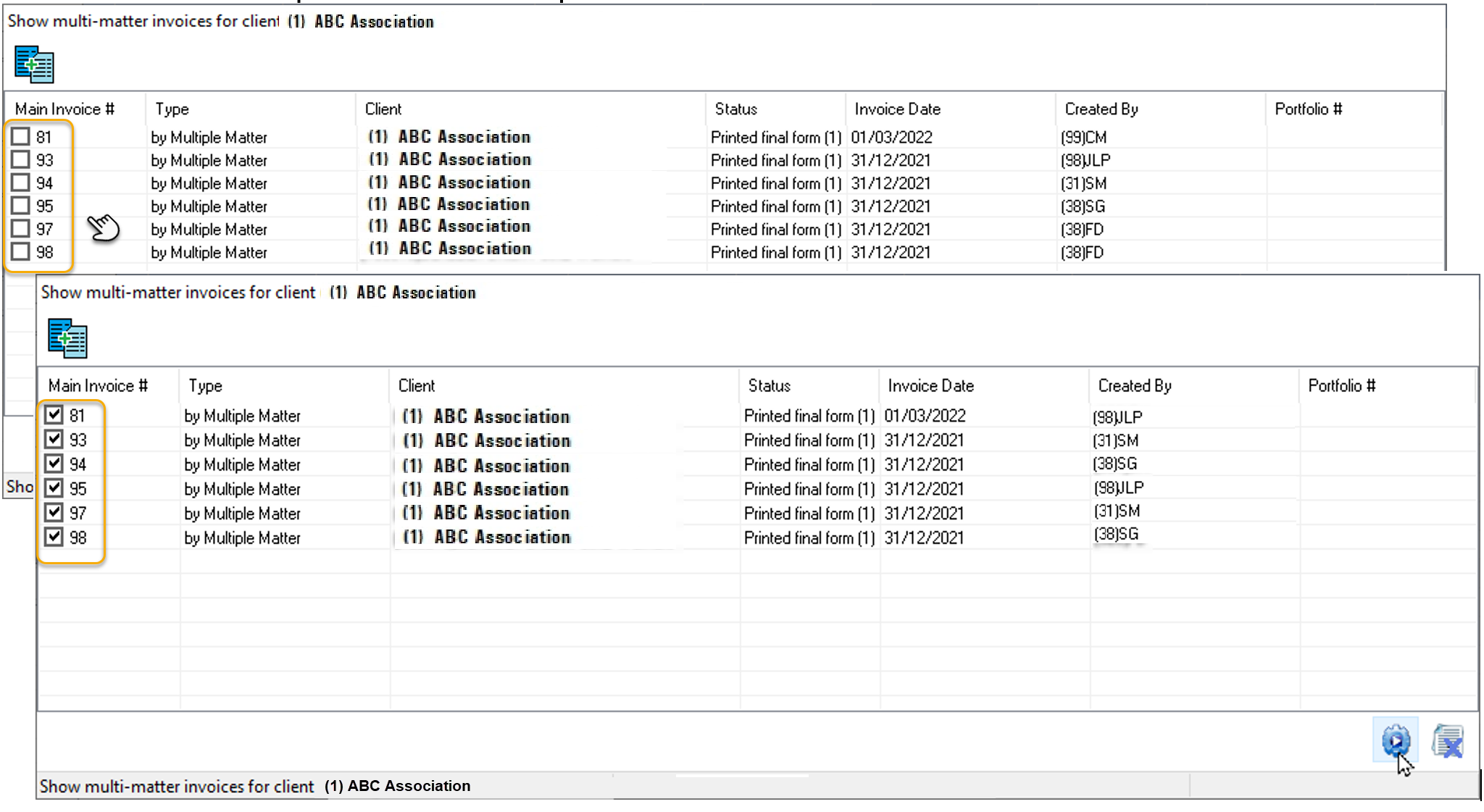Click the gear run/process icon at bottom right
Screen dimensions: 1484x812
(x=1396, y=740)
